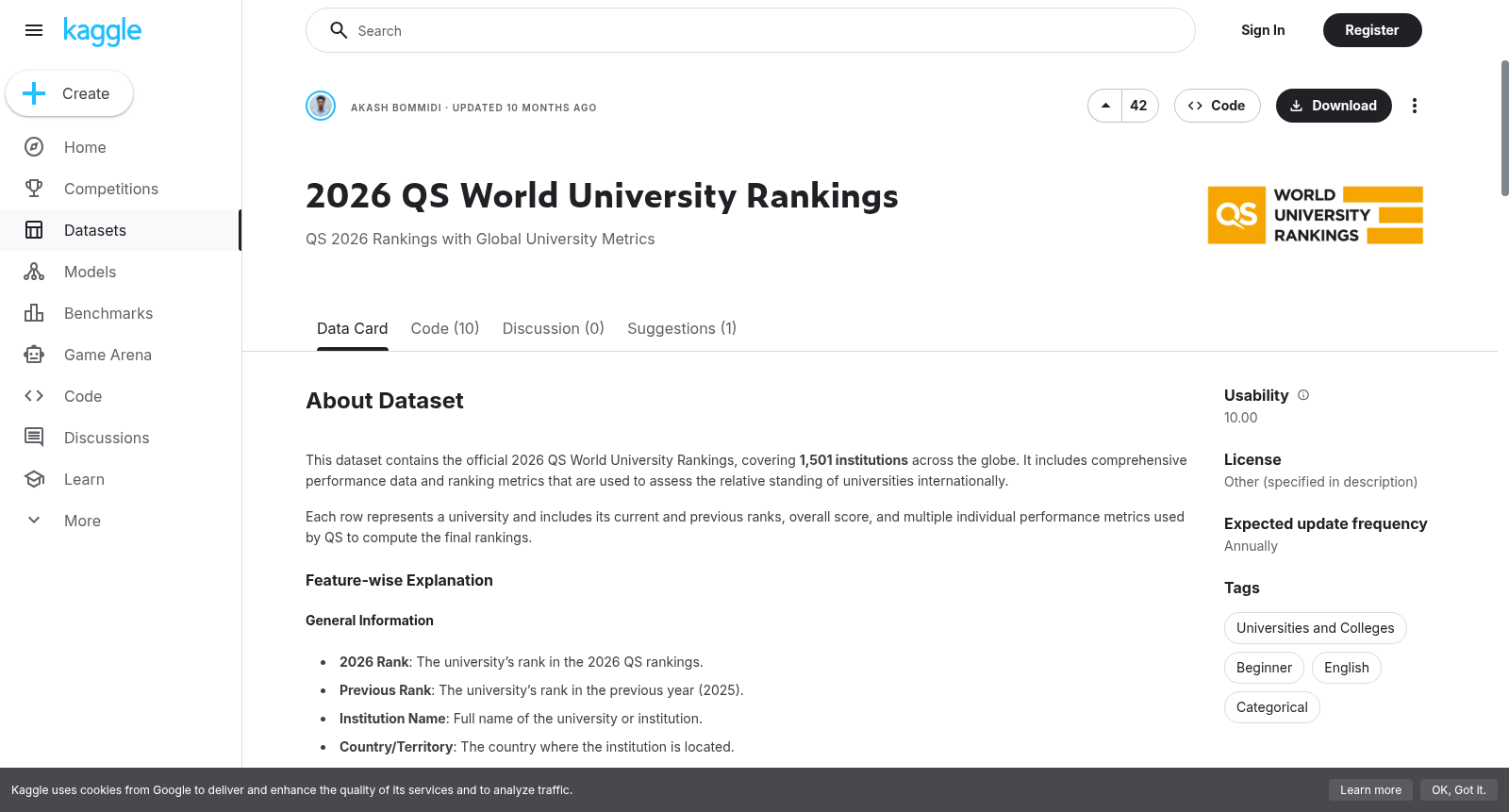Dismiss cookie banner with OK, Got it

1458,790
